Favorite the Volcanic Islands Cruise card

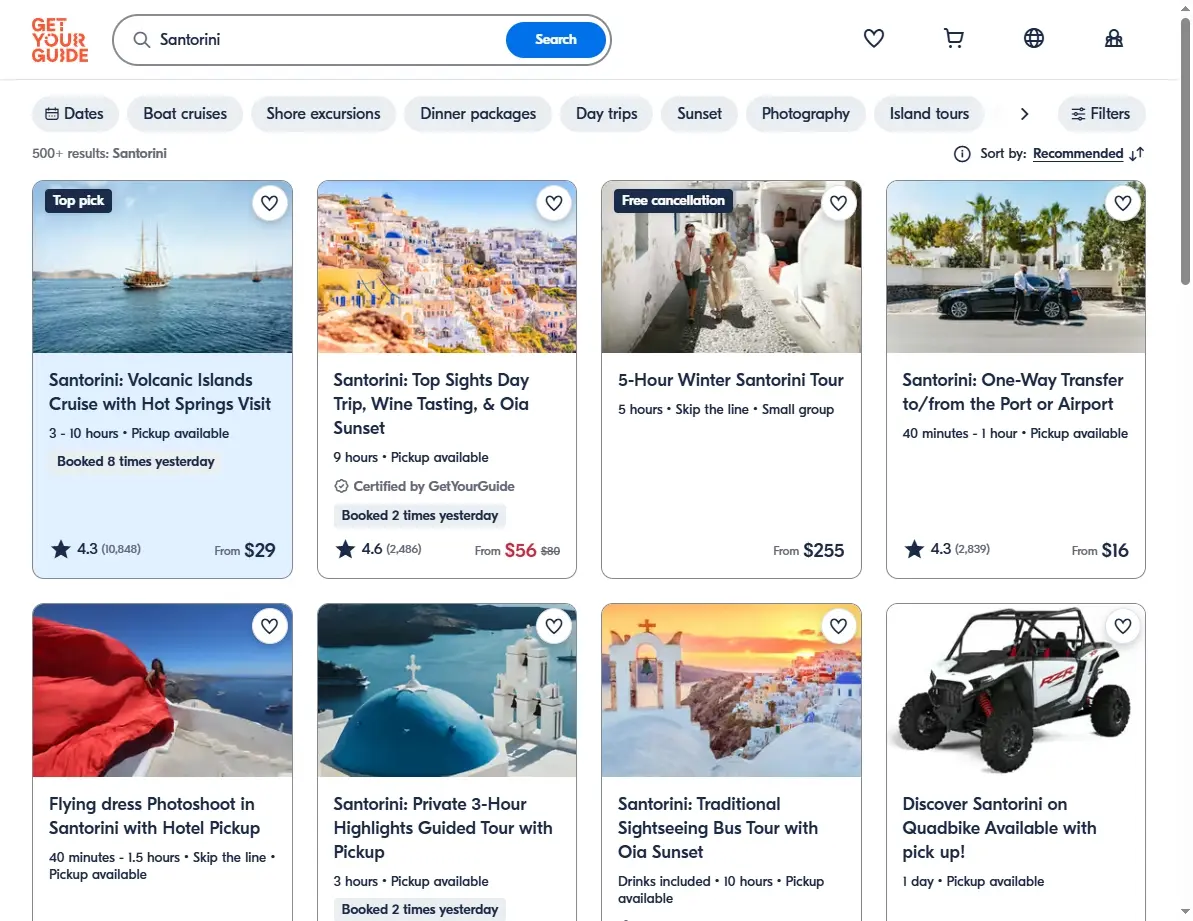269,203
